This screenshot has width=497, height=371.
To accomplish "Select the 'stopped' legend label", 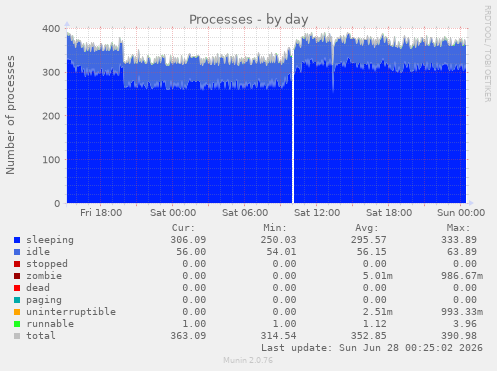I will pos(47,264).
